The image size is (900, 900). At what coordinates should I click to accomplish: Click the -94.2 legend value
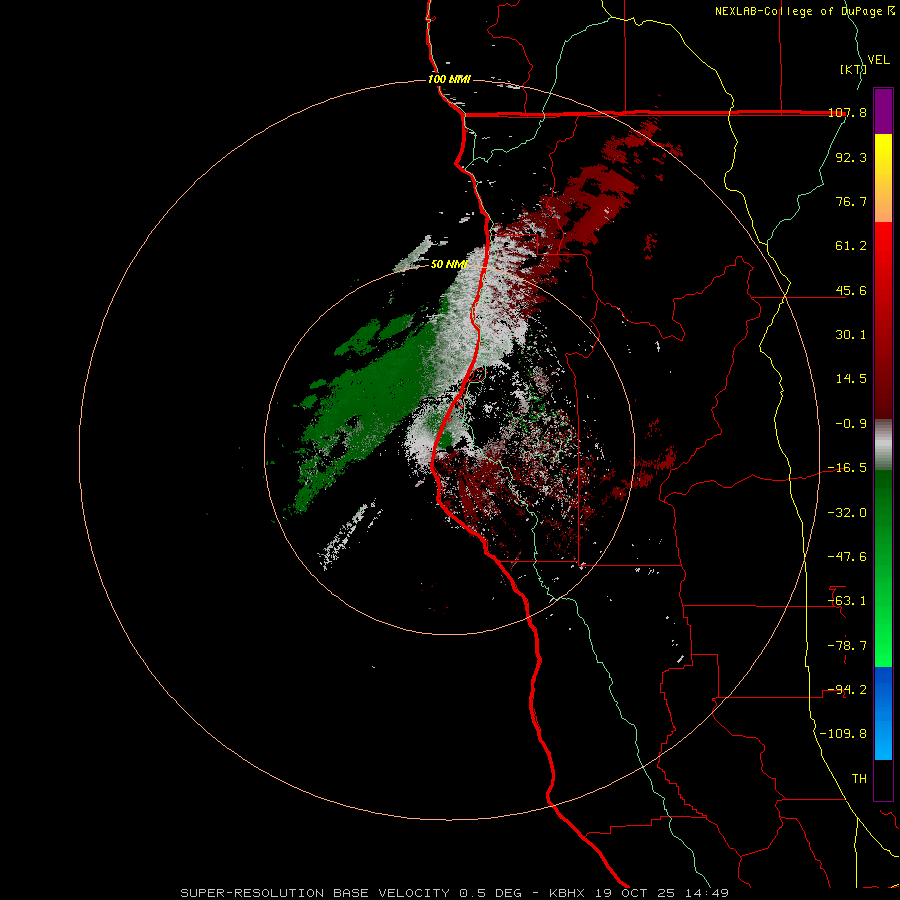847,690
